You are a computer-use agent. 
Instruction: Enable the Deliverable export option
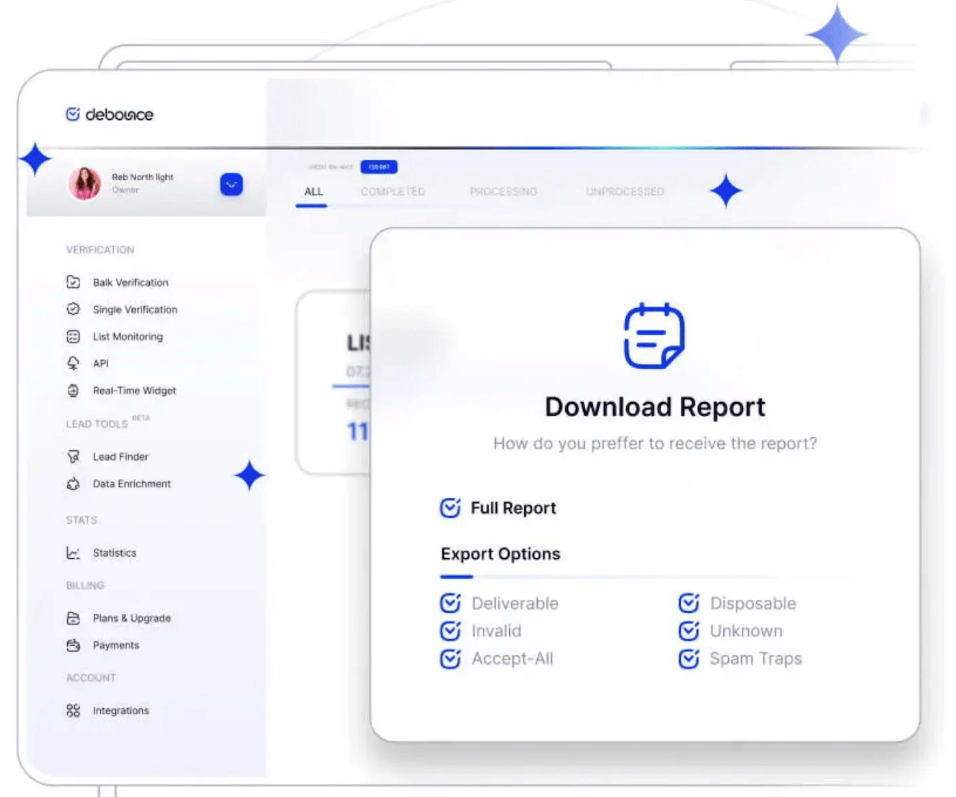(452, 603)
